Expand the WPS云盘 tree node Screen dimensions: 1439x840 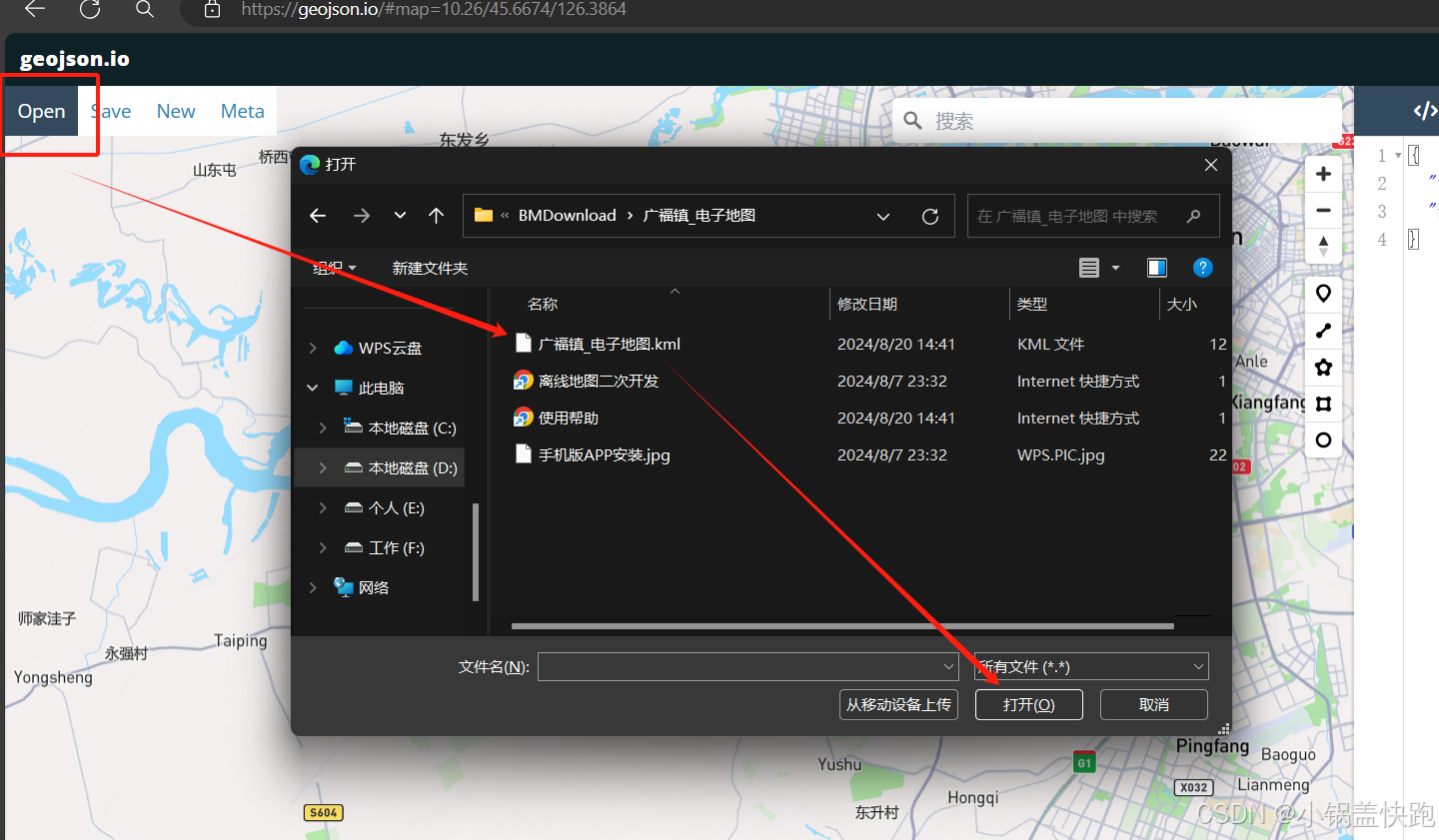[313, 348]
